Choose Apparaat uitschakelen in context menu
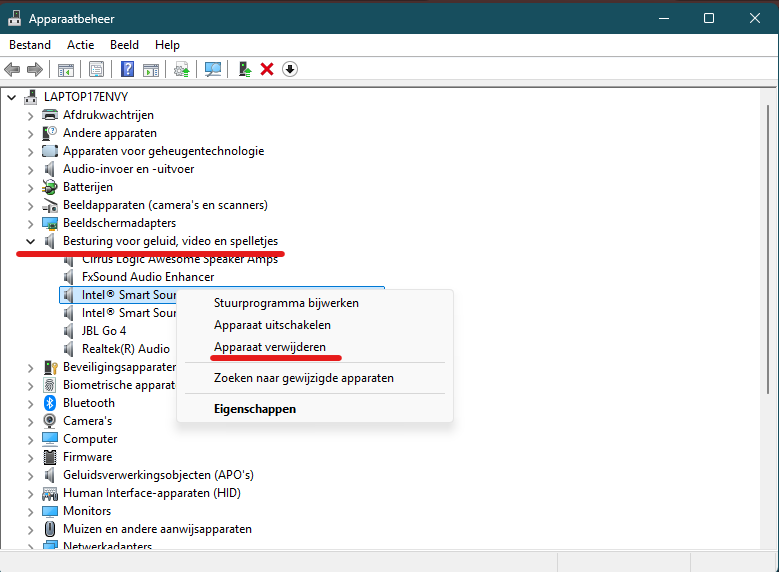779x572 pixels. (272, 325)
